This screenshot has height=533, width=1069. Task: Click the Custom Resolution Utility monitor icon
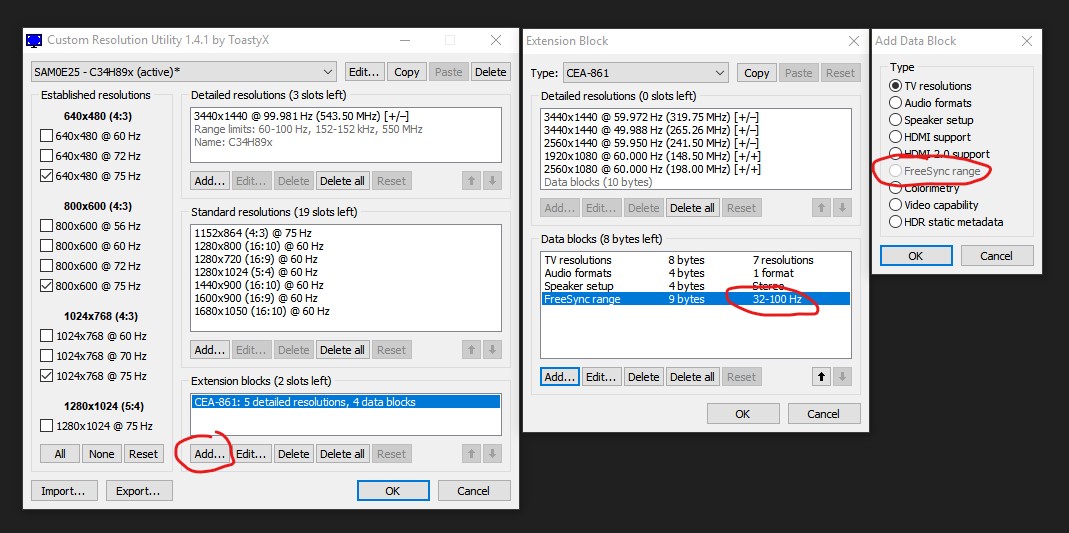(34, 41)
